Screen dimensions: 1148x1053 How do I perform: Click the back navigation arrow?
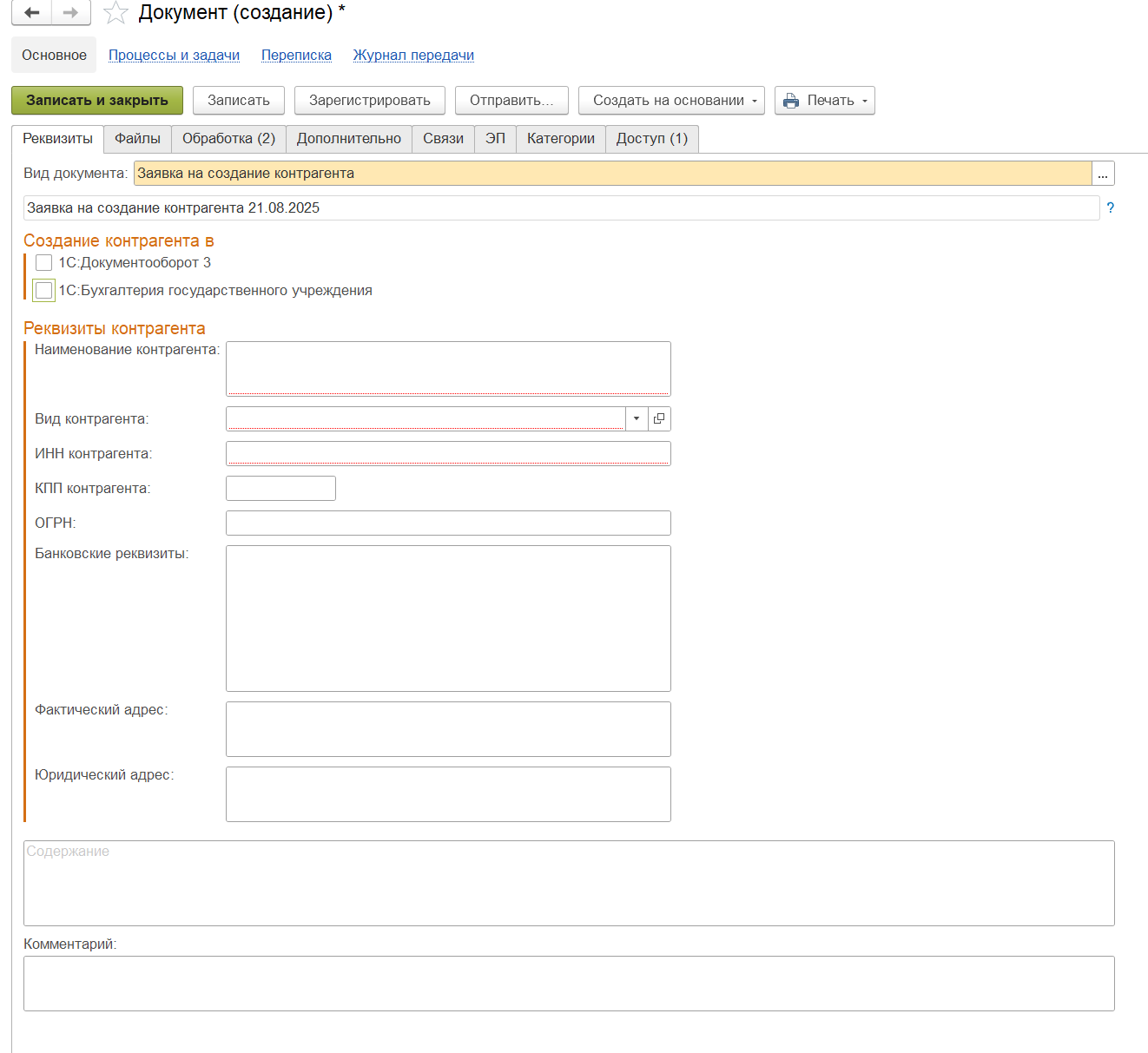click(x=32, y=13)
